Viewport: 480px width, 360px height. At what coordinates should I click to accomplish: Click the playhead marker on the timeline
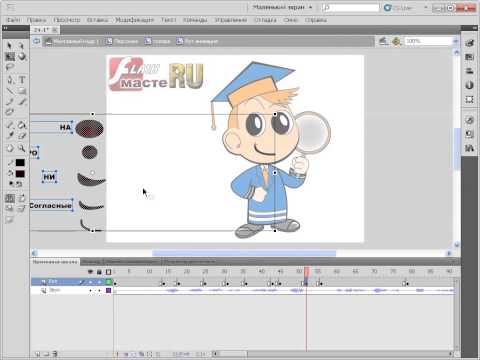306,272
